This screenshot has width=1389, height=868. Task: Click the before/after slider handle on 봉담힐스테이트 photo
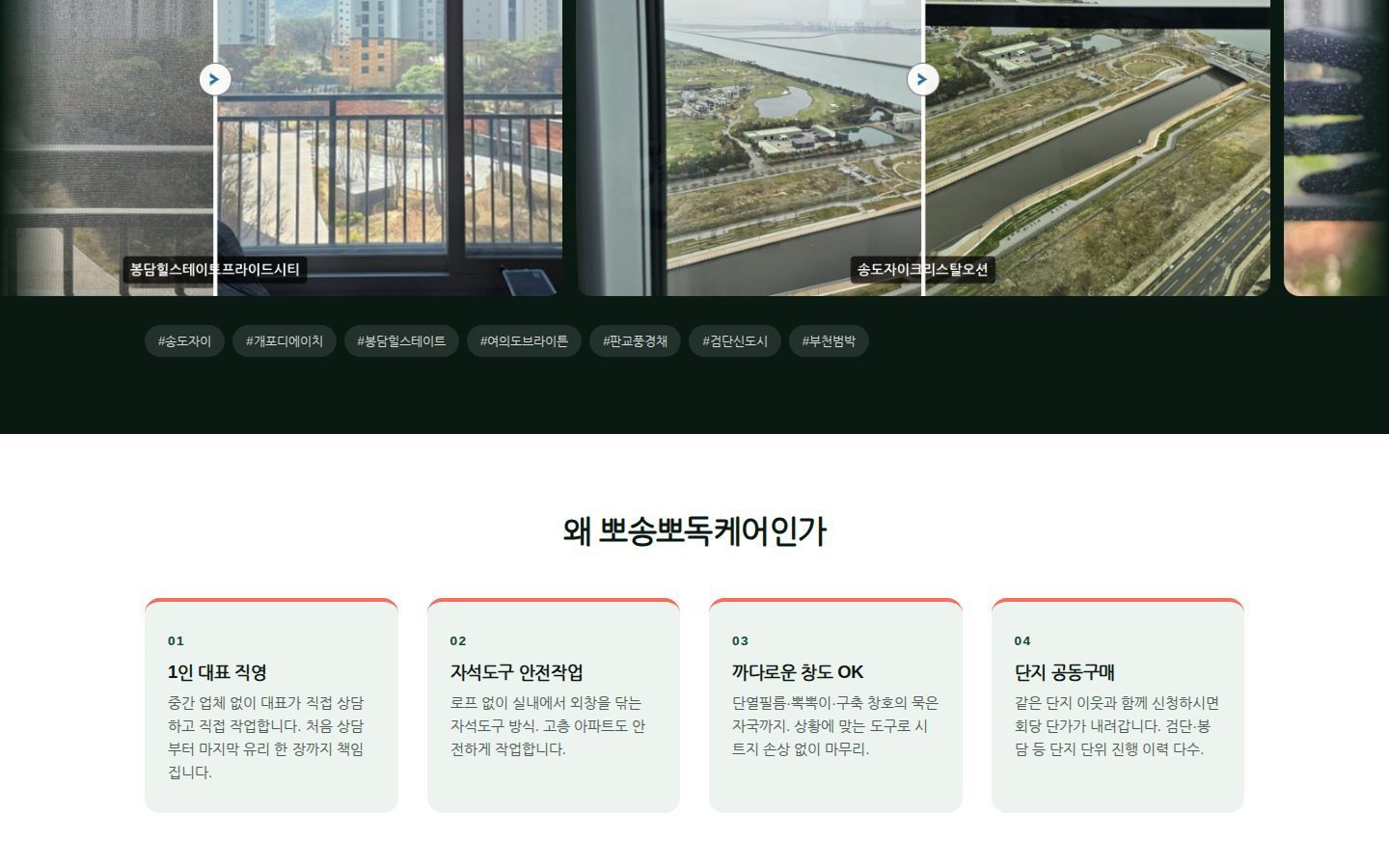point(215,79)
